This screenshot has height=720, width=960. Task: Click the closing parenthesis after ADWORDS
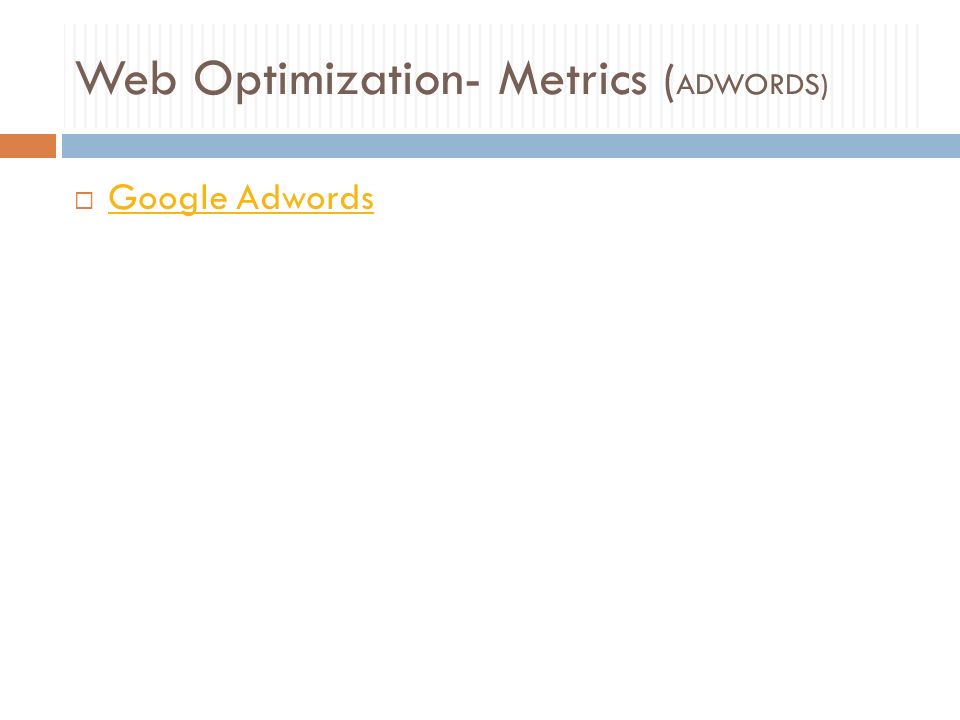click(824, 85)
